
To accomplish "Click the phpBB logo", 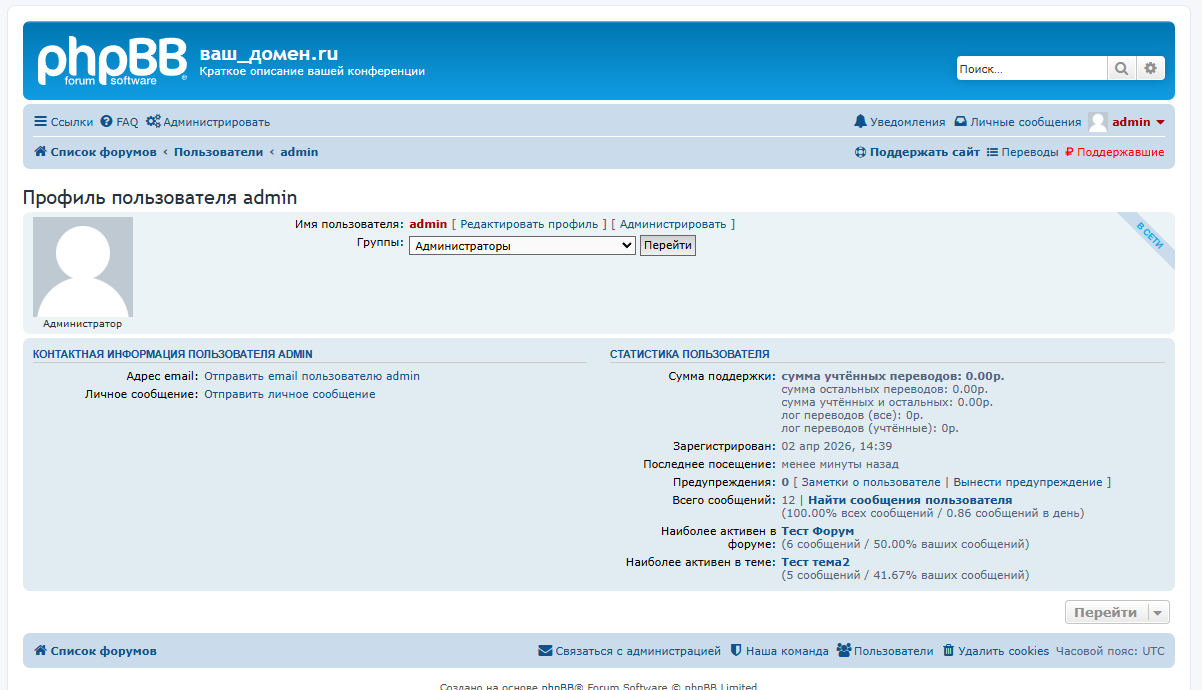I will [111, 62].
